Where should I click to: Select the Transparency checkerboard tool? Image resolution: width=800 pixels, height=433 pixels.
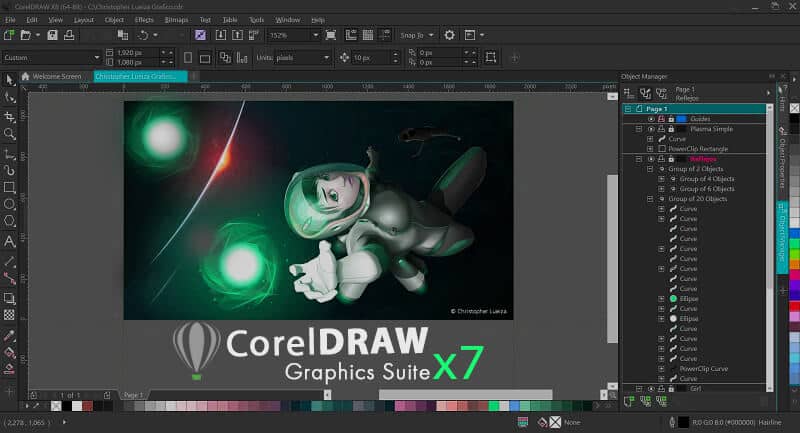coord(9,315)
